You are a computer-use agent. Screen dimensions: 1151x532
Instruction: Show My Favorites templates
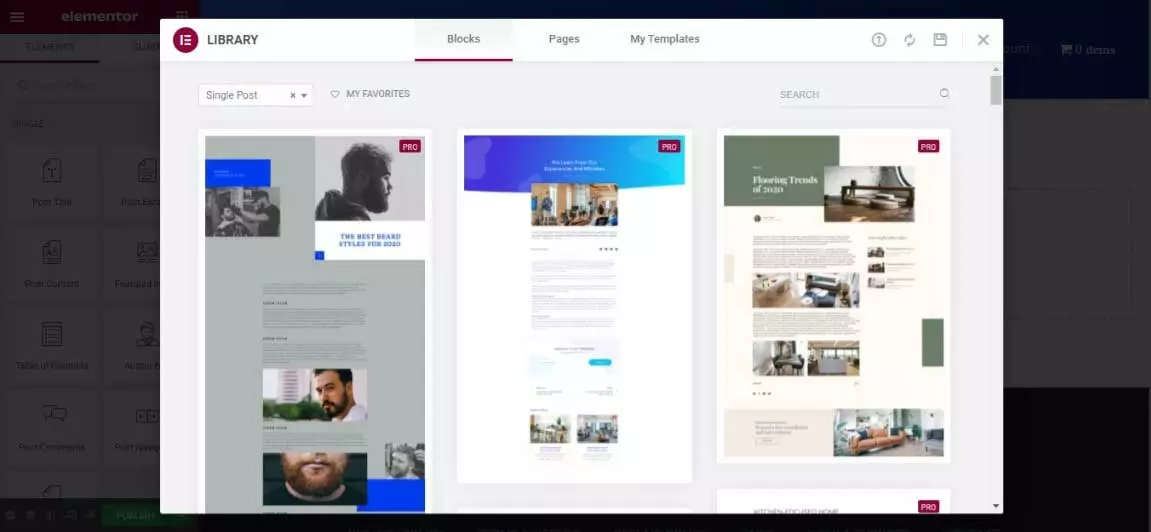click(x=370, y=94)
